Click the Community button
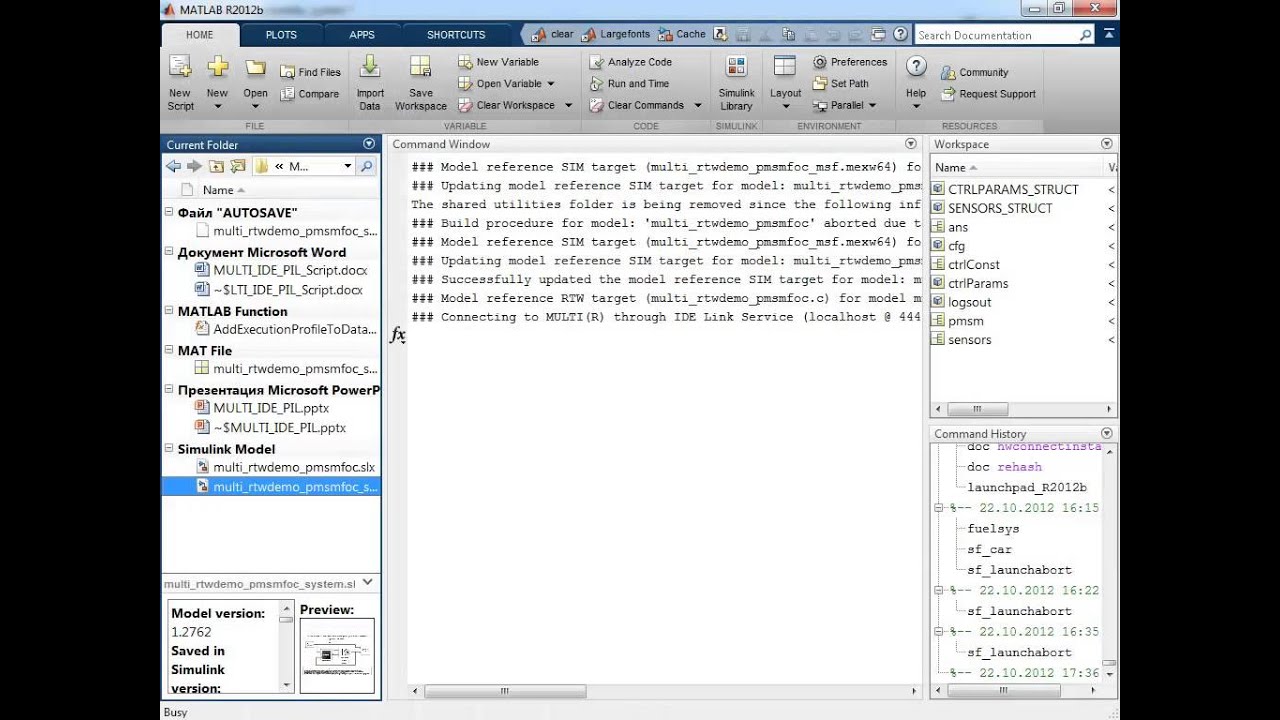Screen dimensions: 1280x720 [x=983, y=72]
